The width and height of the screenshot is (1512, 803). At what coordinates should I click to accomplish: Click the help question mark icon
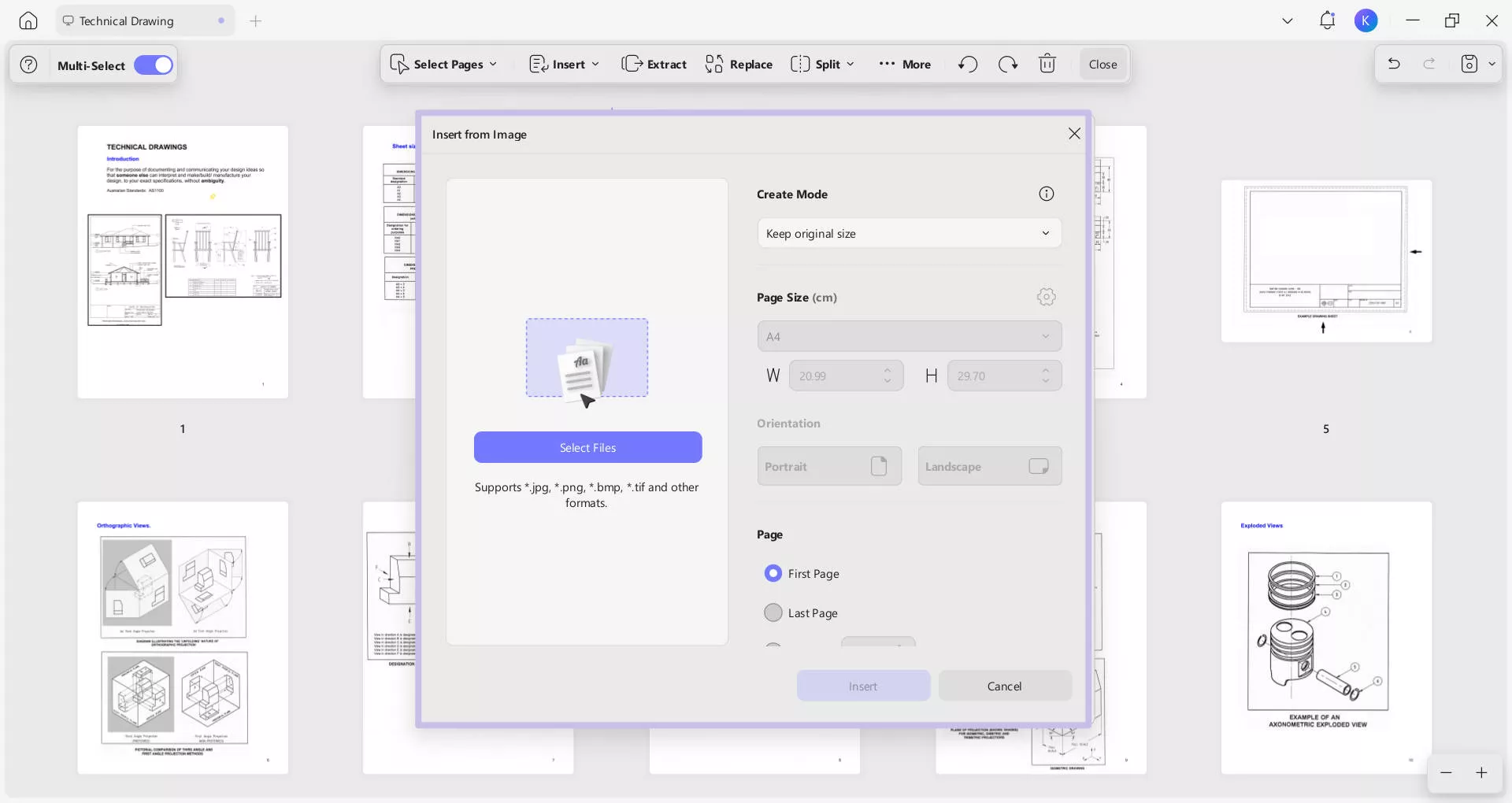click(x=29, y=65)
